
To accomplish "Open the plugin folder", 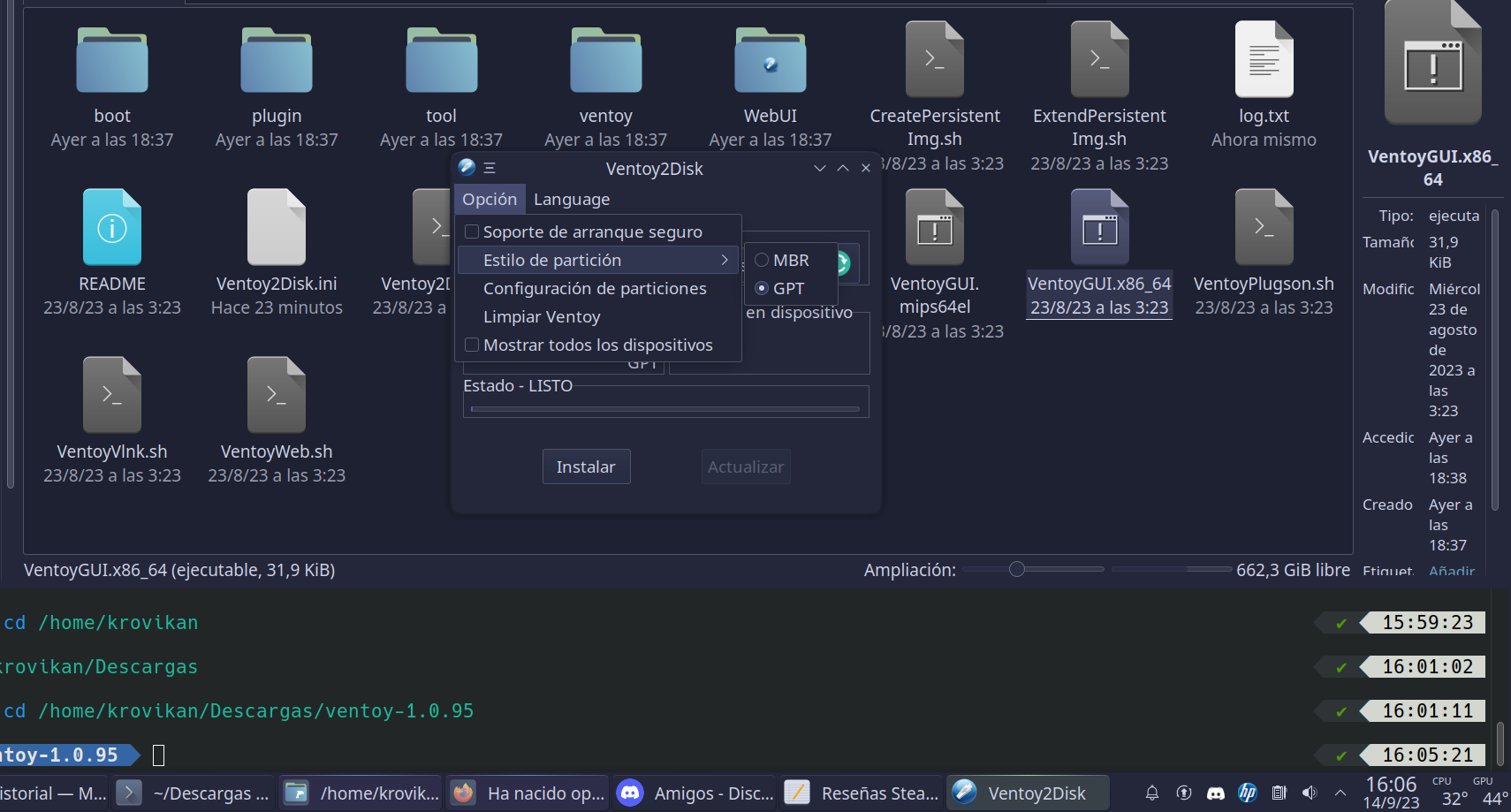I will tap(277, 61).
